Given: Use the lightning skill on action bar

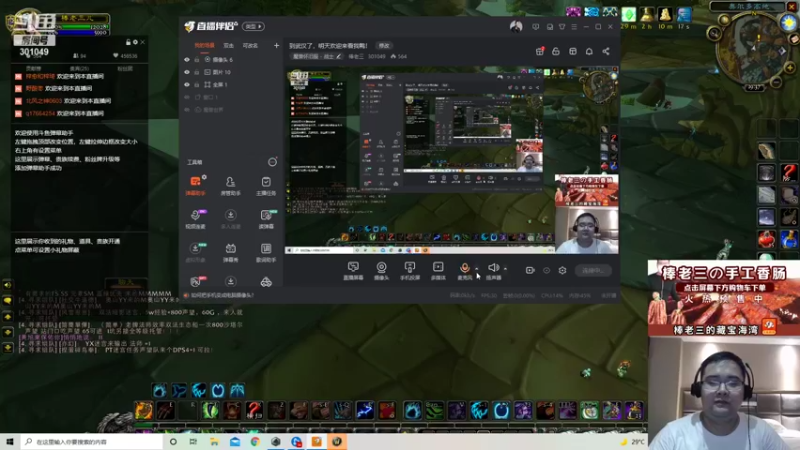Looking at the screenshot, I should pos(365,410).
